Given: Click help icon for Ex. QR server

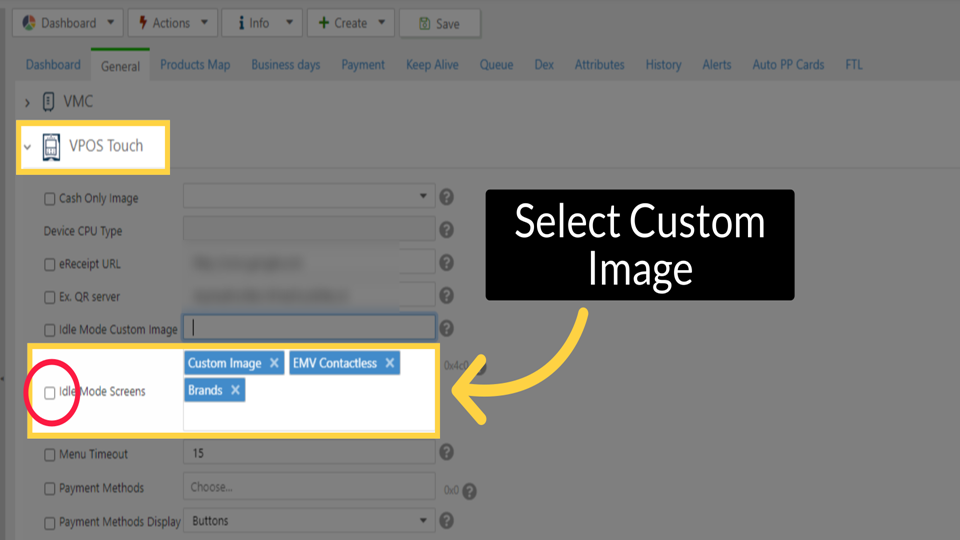Looking at the screenshot, I should pos(447,296).
